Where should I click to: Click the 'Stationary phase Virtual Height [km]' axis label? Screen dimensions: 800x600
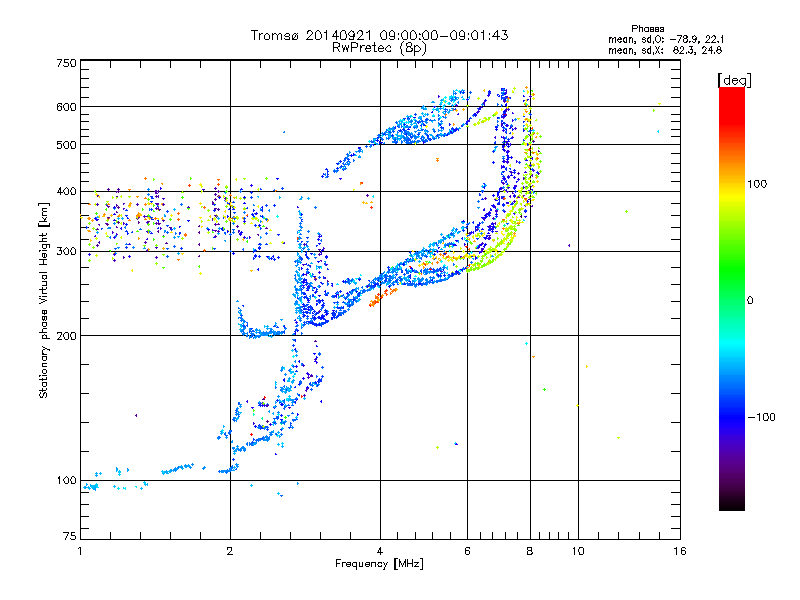(x=44, y=300)
